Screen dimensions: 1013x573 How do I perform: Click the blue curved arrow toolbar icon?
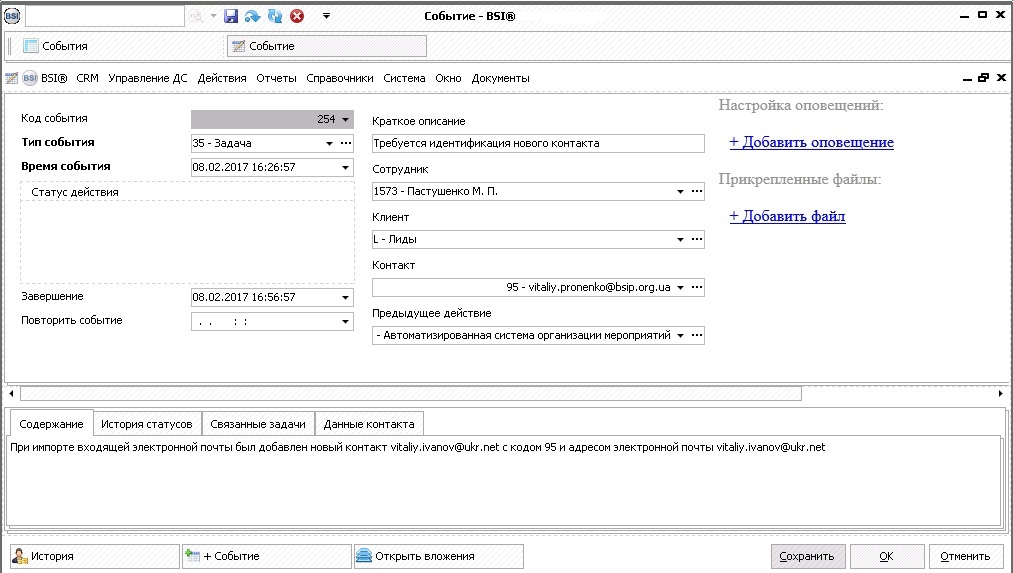(x=252, y=16)
